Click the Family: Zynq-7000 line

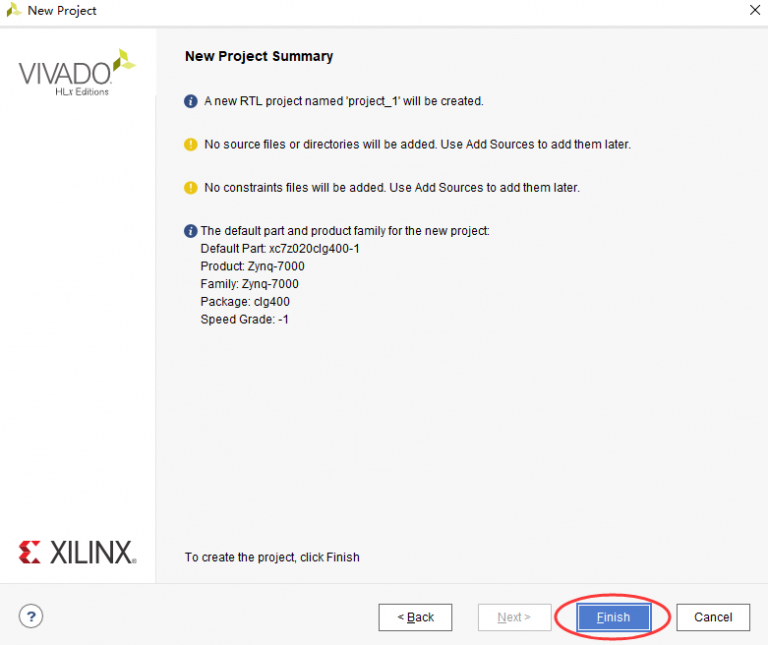tap(249, 284)
